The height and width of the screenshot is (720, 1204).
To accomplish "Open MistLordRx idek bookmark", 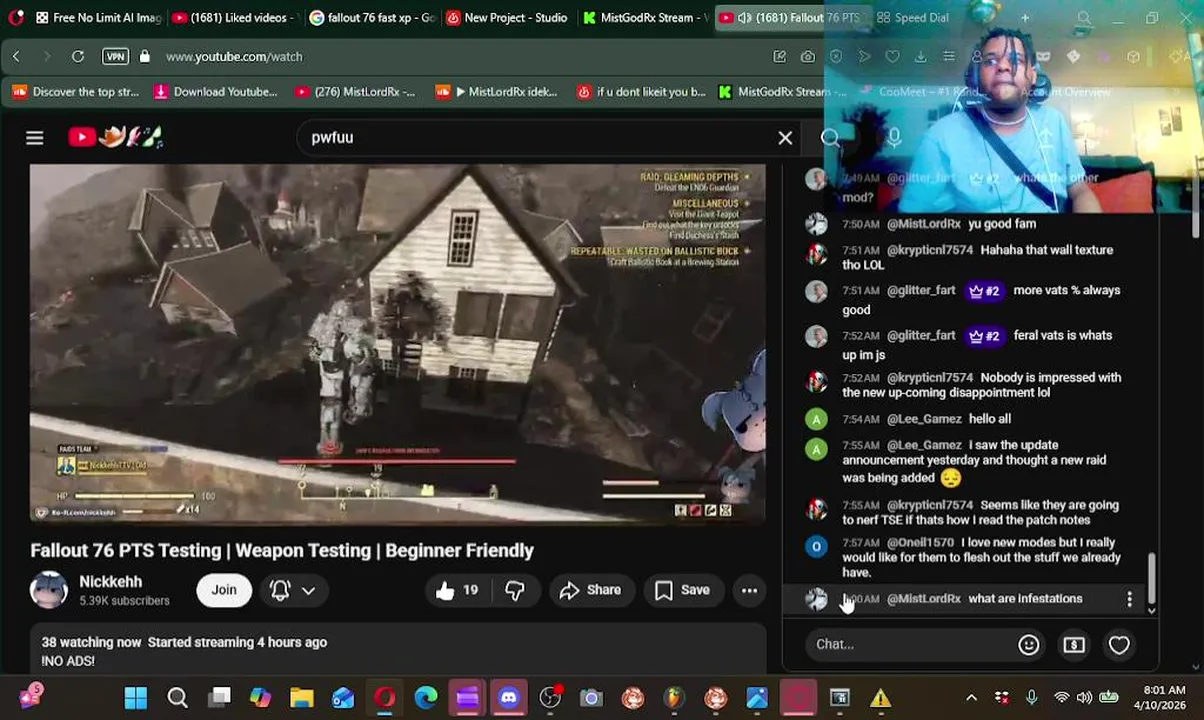I will pyautogui.click(x=497, y=92).
